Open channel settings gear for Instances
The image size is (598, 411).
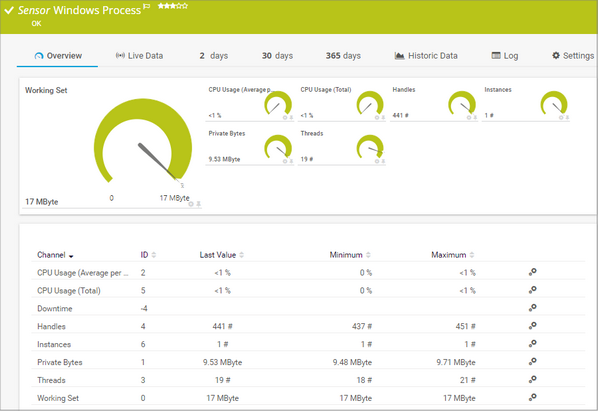coord(532,344)
